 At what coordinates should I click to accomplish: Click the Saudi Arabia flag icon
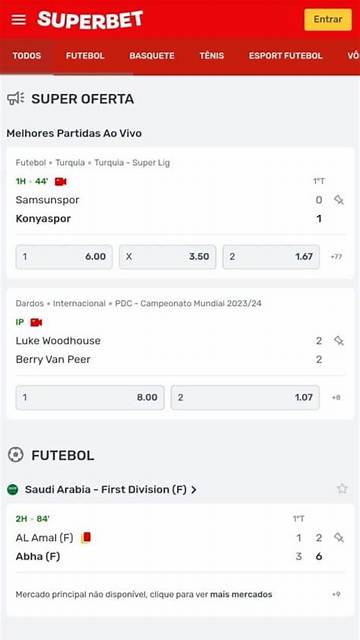coord(13,489)
